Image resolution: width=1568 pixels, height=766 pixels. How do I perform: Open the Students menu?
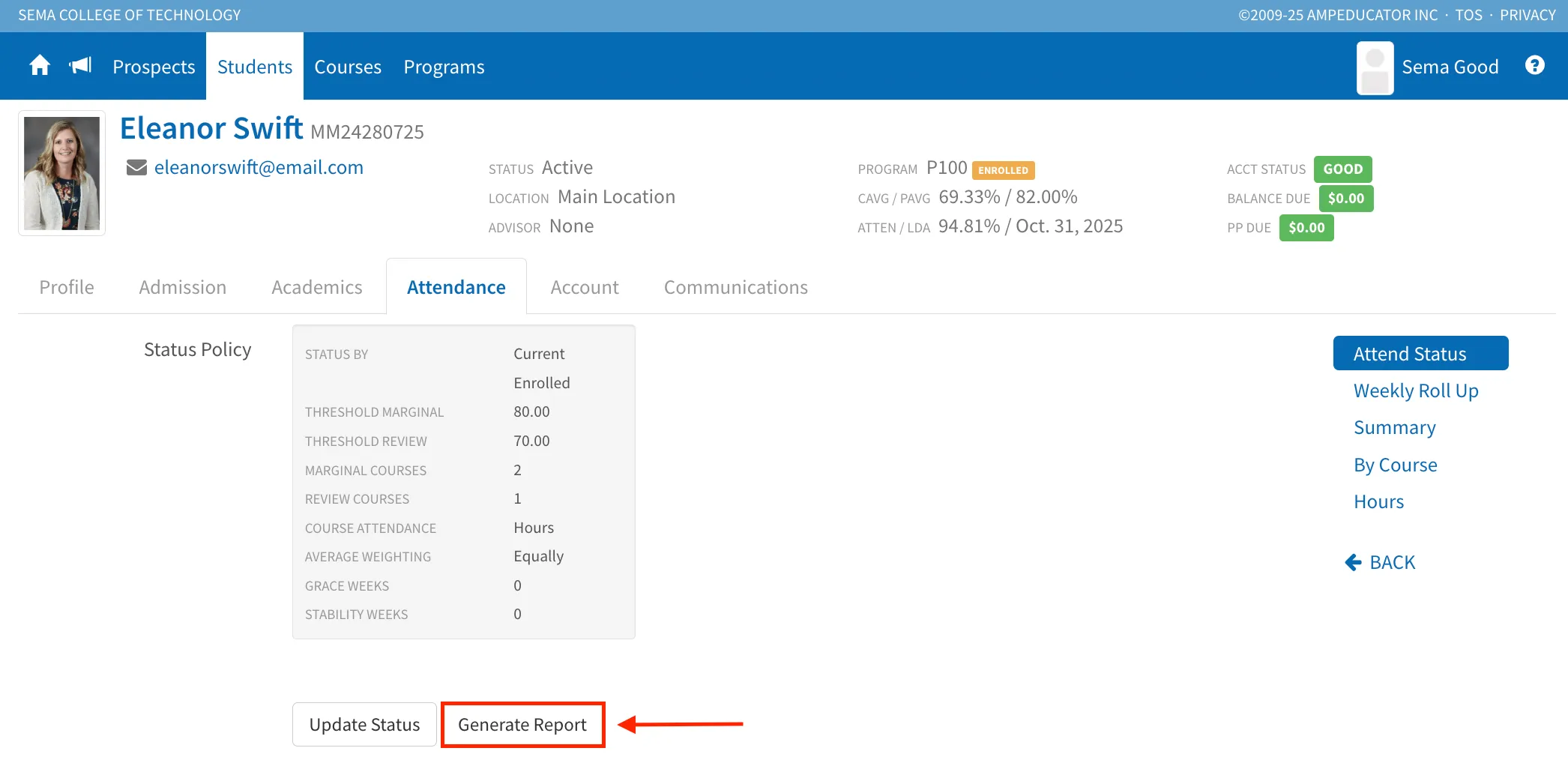[255, 67]
